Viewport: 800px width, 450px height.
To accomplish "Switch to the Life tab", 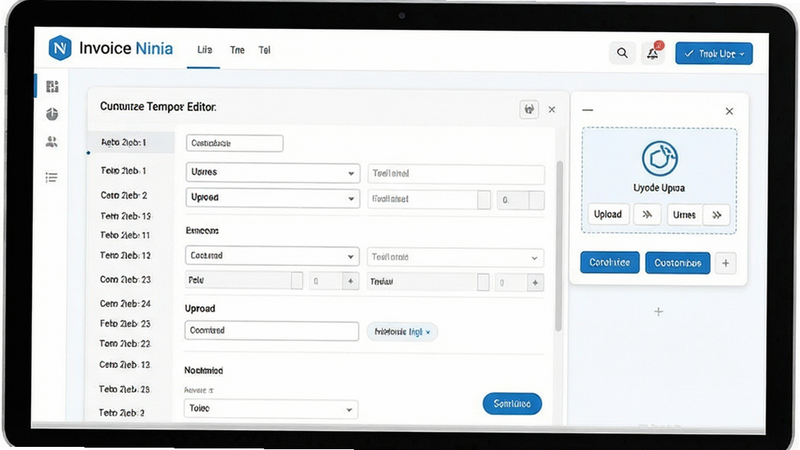I will tap(204, 50).
